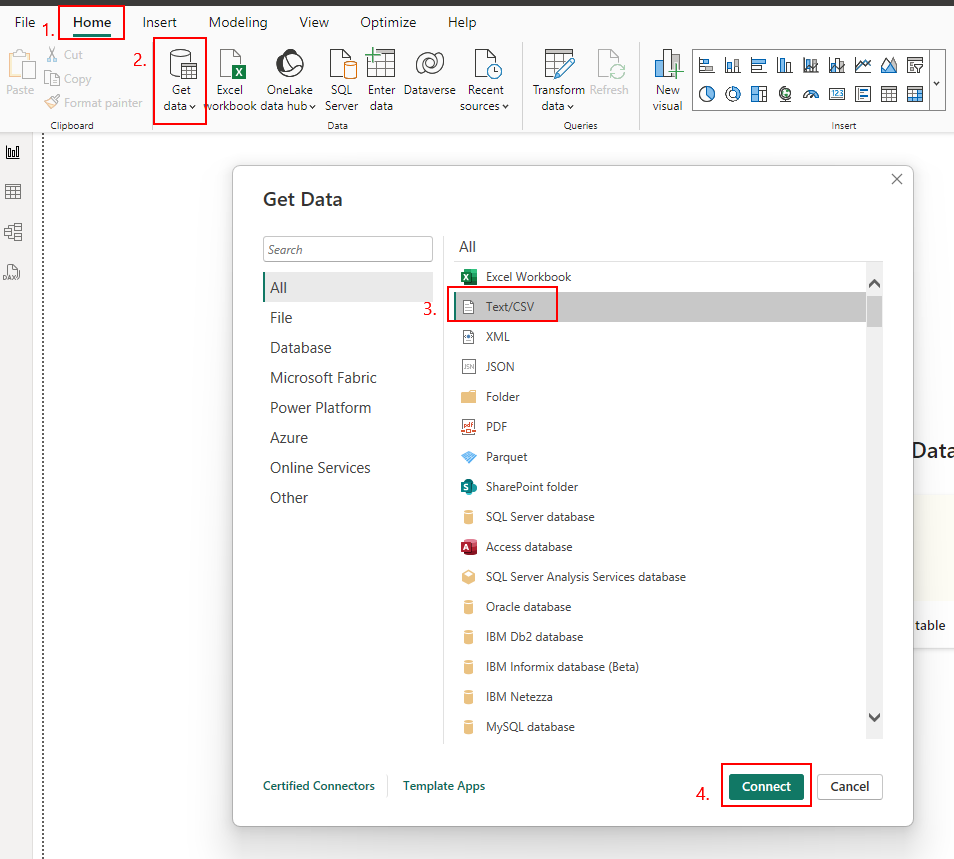Add a New visual from ribbon

point(667,81)
